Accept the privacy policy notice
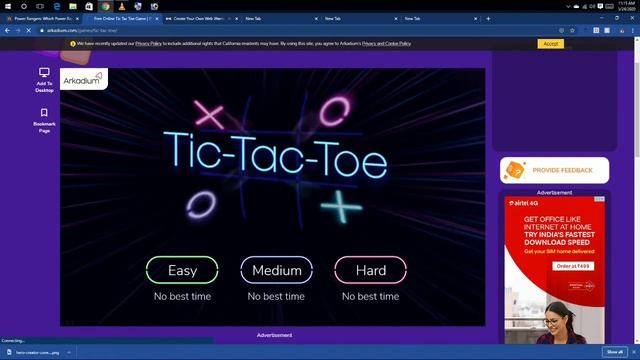This screenshot has width=640, height=360. click(551, 44)
